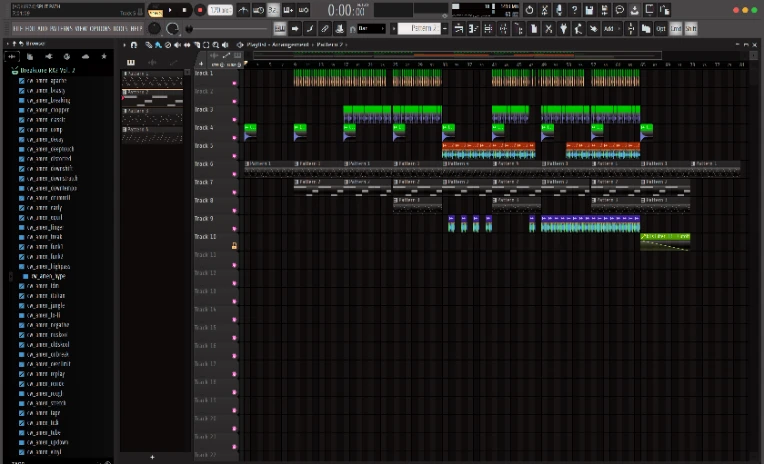Select the playlist select-region tool

pyautogui.click(x=206, y=45)
